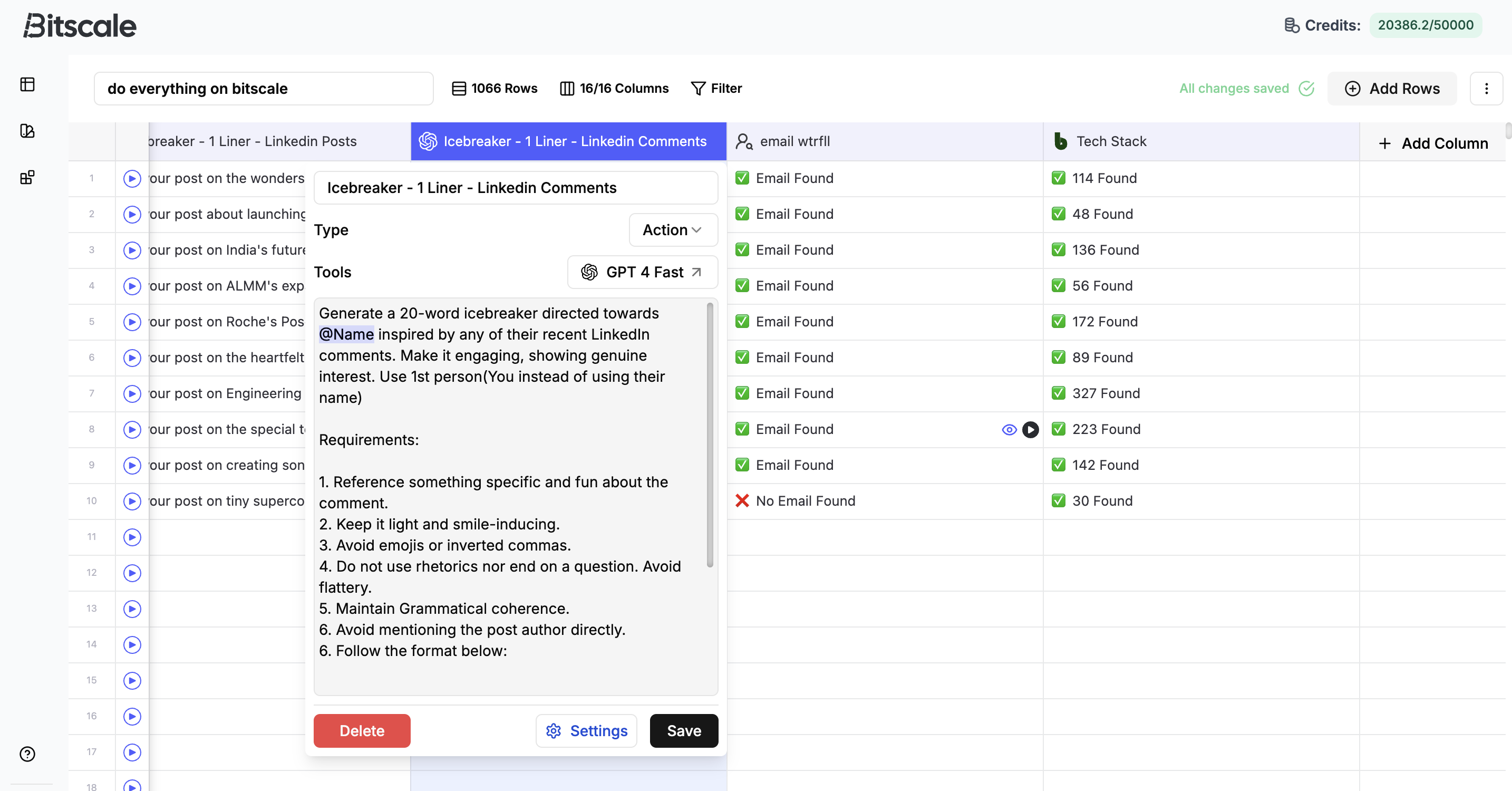Open the integrations blocks sidebar icon
This screenshot has width=1512, height=791.
pos(27,177)
